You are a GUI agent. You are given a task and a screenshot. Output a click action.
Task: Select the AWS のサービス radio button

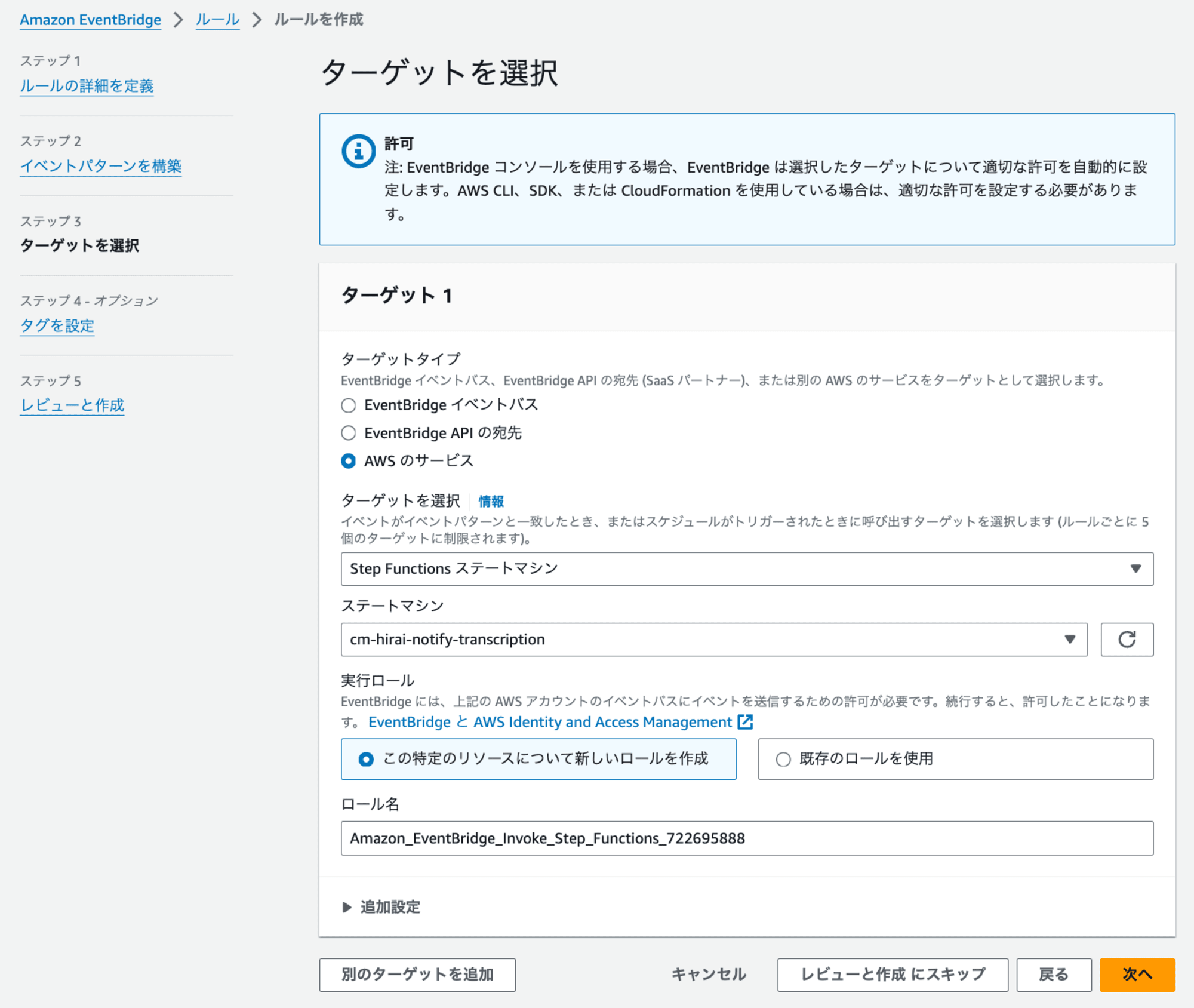[x=348, y=461]
